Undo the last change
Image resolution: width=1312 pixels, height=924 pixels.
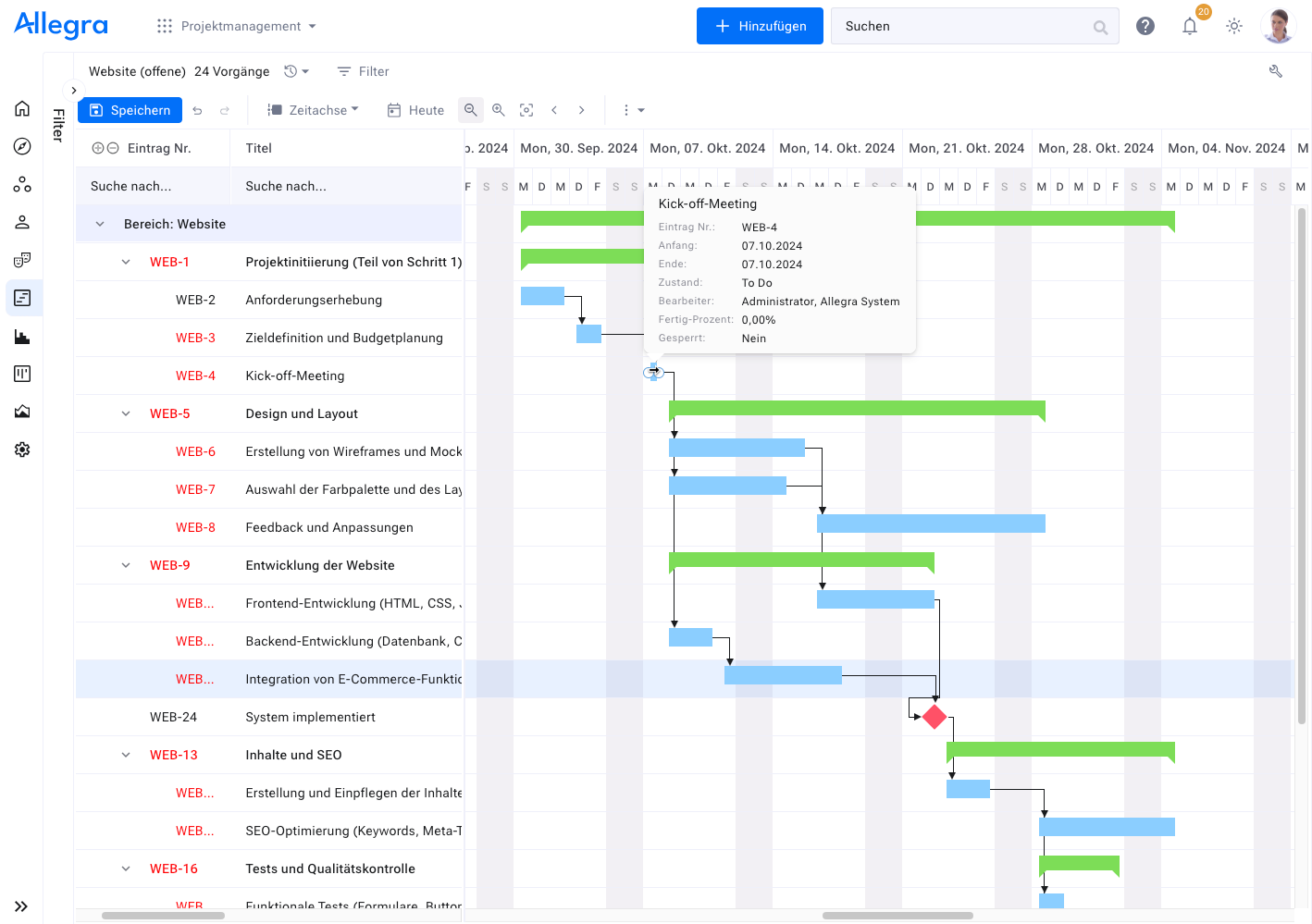[x=197, y=109]
